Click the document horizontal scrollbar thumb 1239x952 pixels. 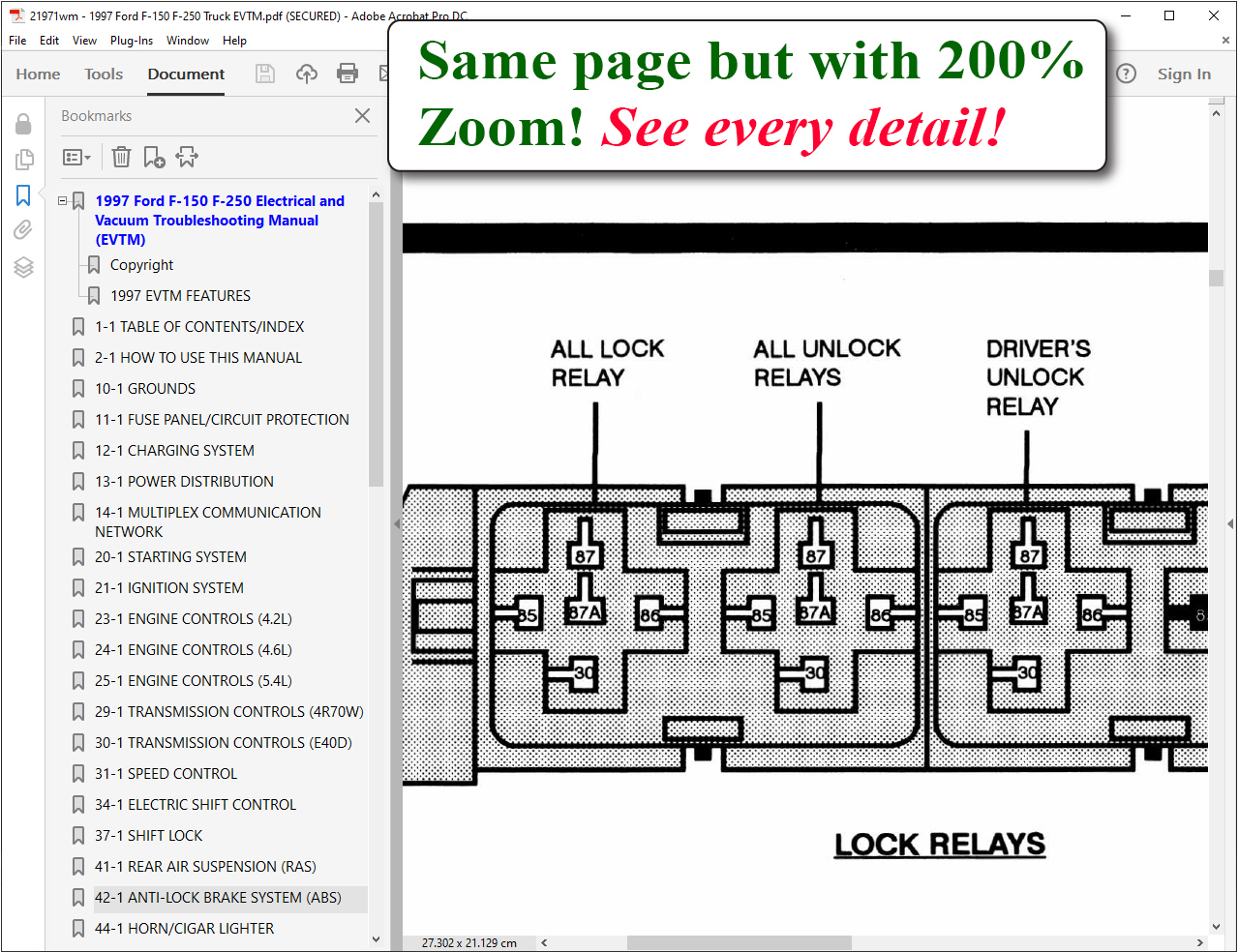click(x=740, y=942)
